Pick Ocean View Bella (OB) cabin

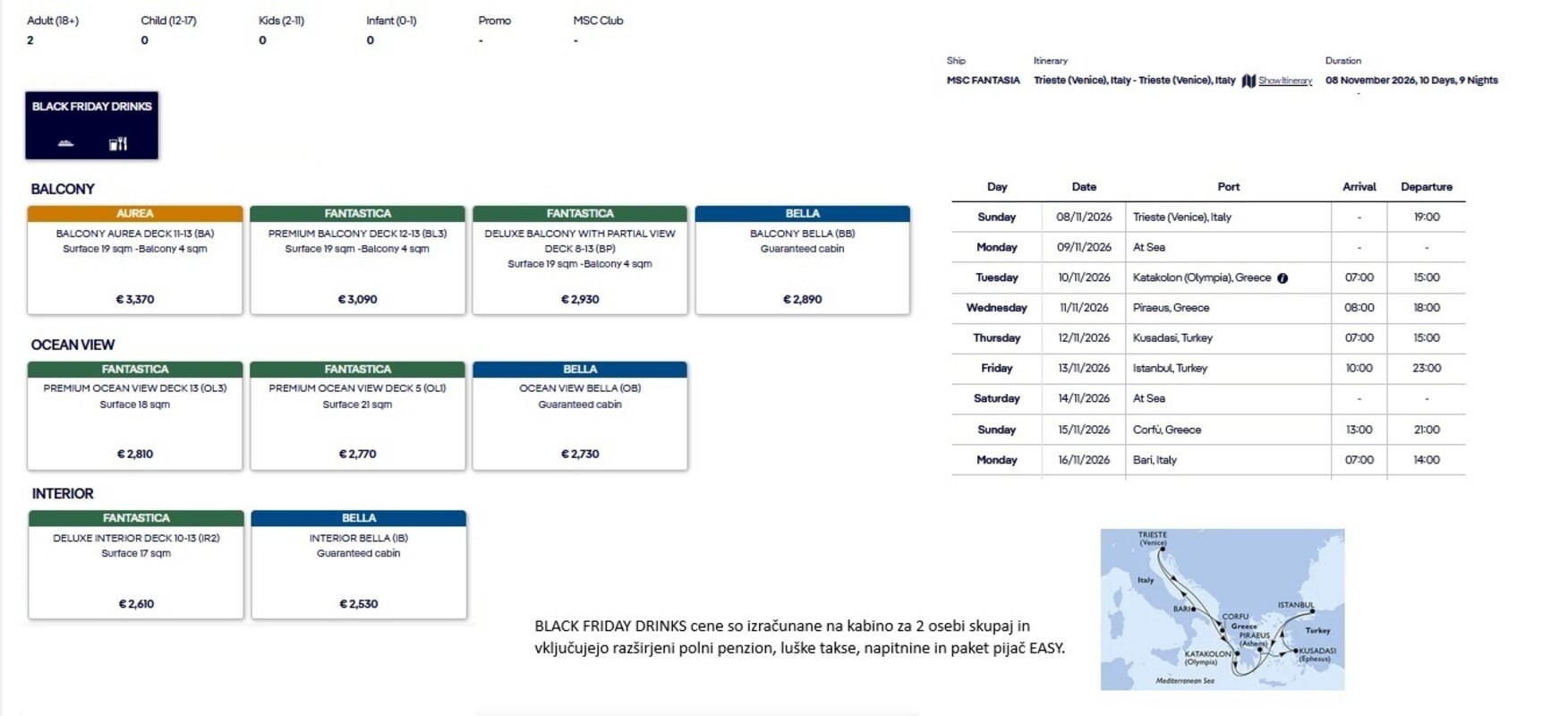pyautogui.click(x=580, y=415)
